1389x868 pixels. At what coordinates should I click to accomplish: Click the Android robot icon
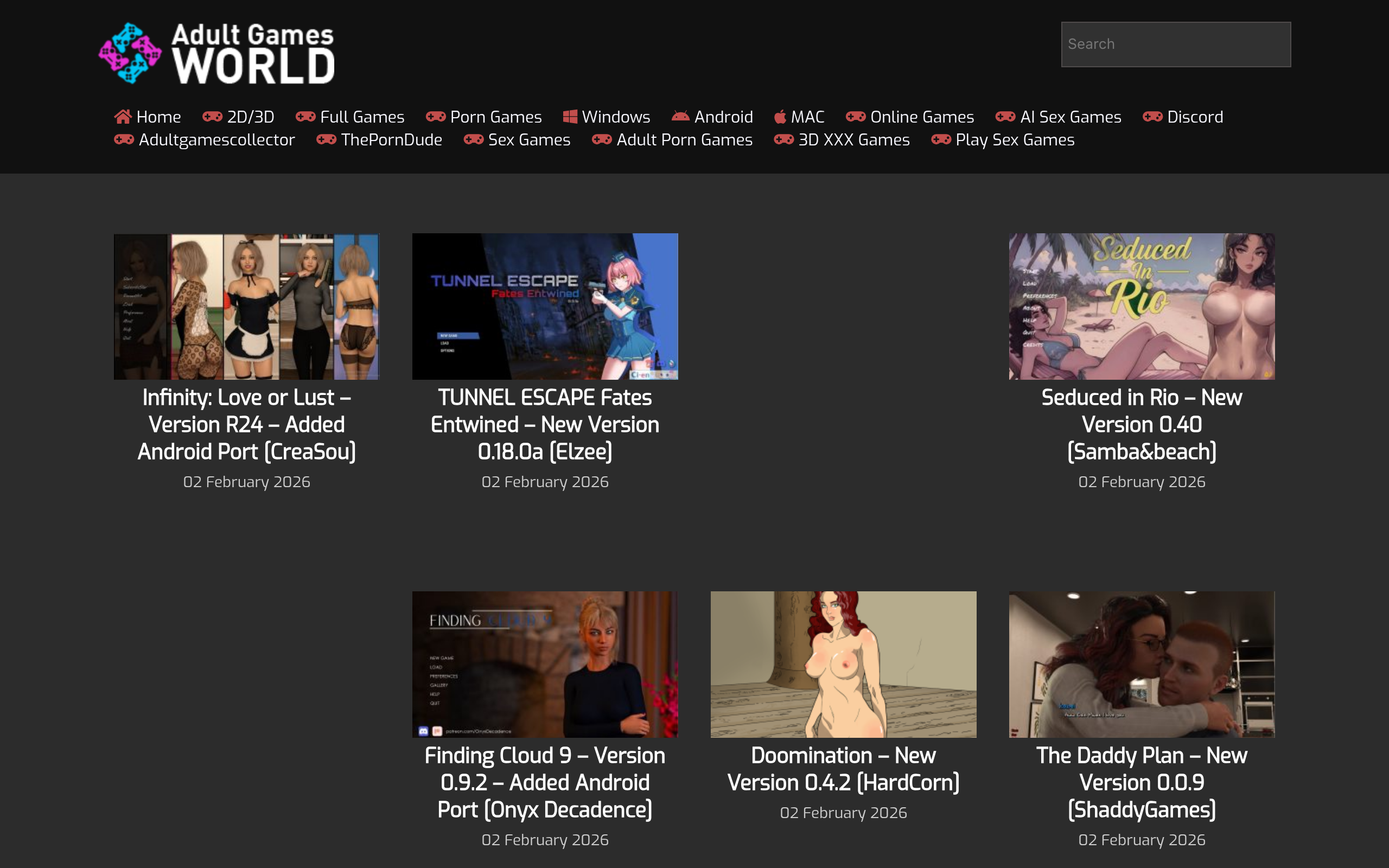680,117
